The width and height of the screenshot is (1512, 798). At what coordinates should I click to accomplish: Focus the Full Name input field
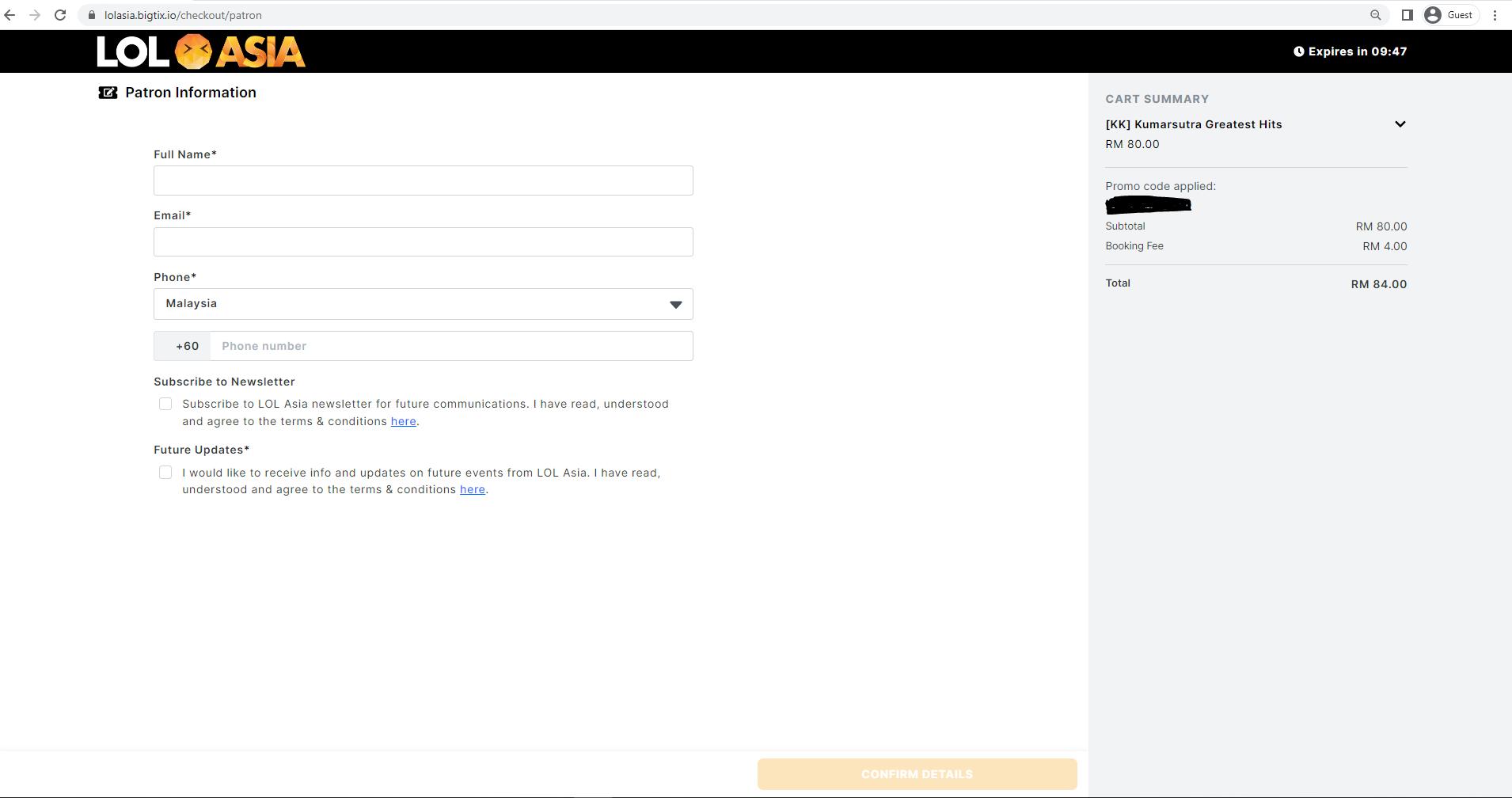coord(424,180)
